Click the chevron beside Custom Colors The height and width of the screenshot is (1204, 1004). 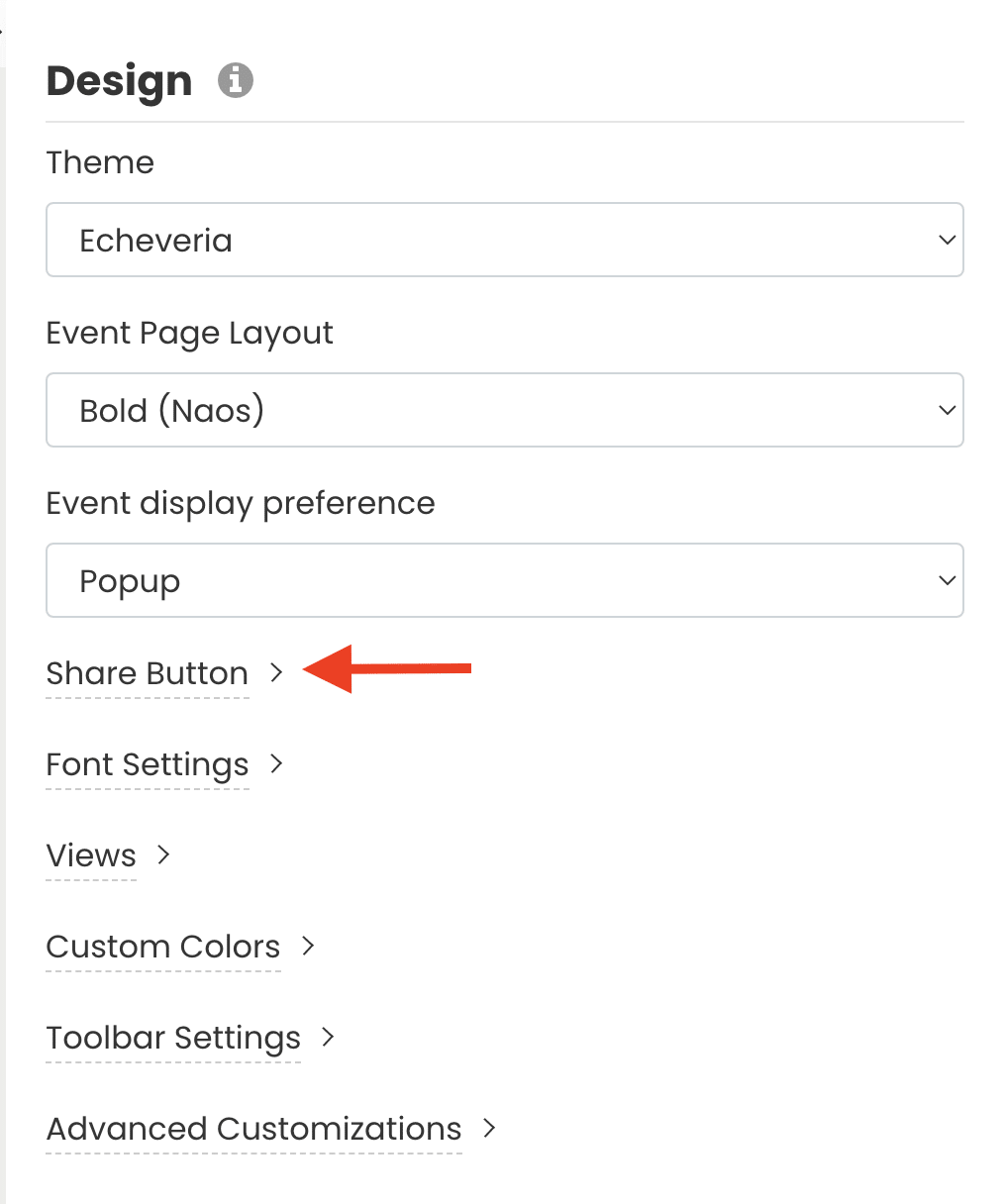pos(308,947)
